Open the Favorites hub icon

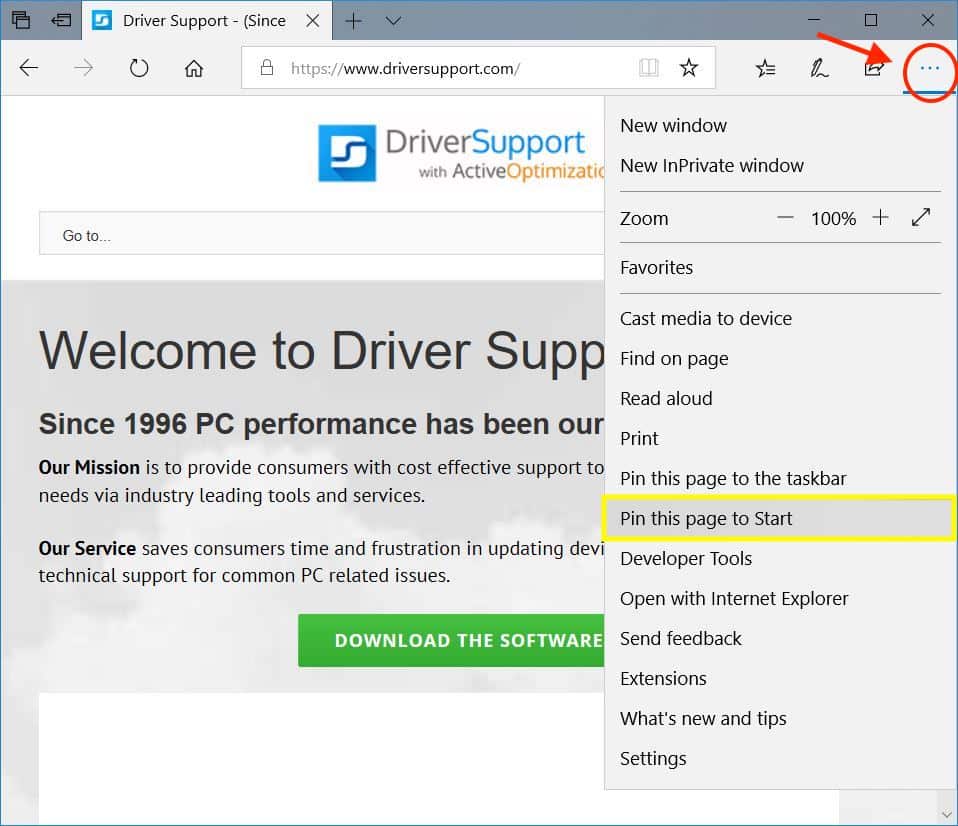click(x=765, y=68)
